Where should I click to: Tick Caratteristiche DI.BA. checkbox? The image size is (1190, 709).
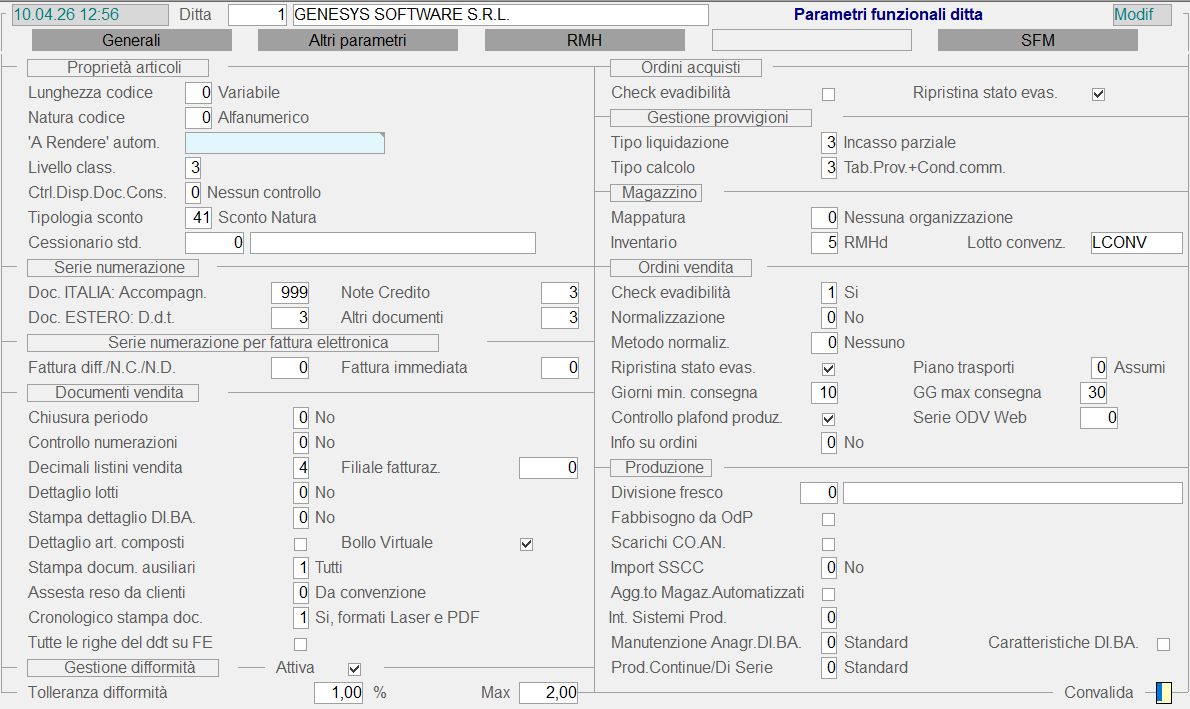1163,644
